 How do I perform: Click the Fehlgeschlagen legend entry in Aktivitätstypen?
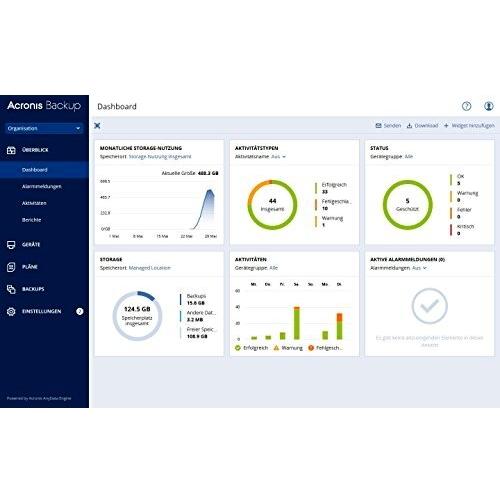333,205
